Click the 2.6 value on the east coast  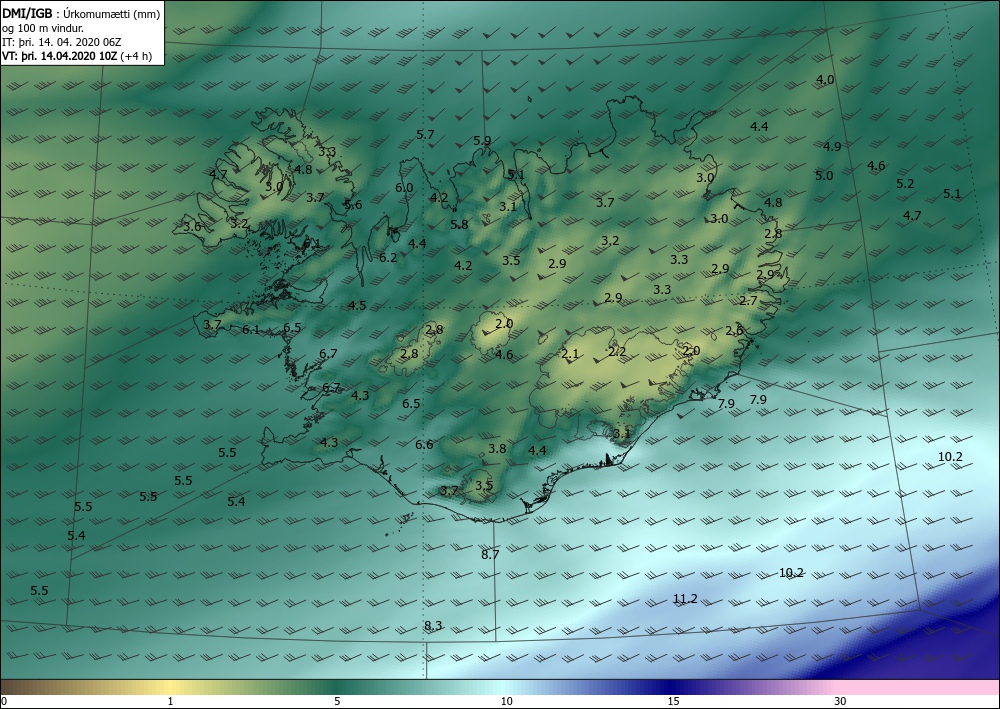tap(734, 330)
